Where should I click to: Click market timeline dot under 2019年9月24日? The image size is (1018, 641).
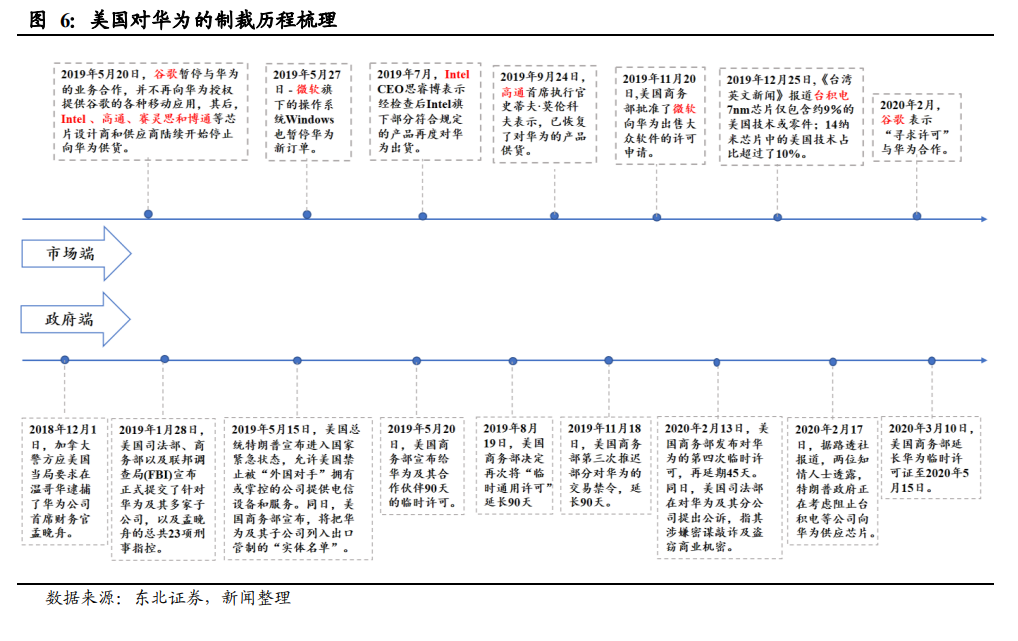pyautogui.click(x=554, y=216)
